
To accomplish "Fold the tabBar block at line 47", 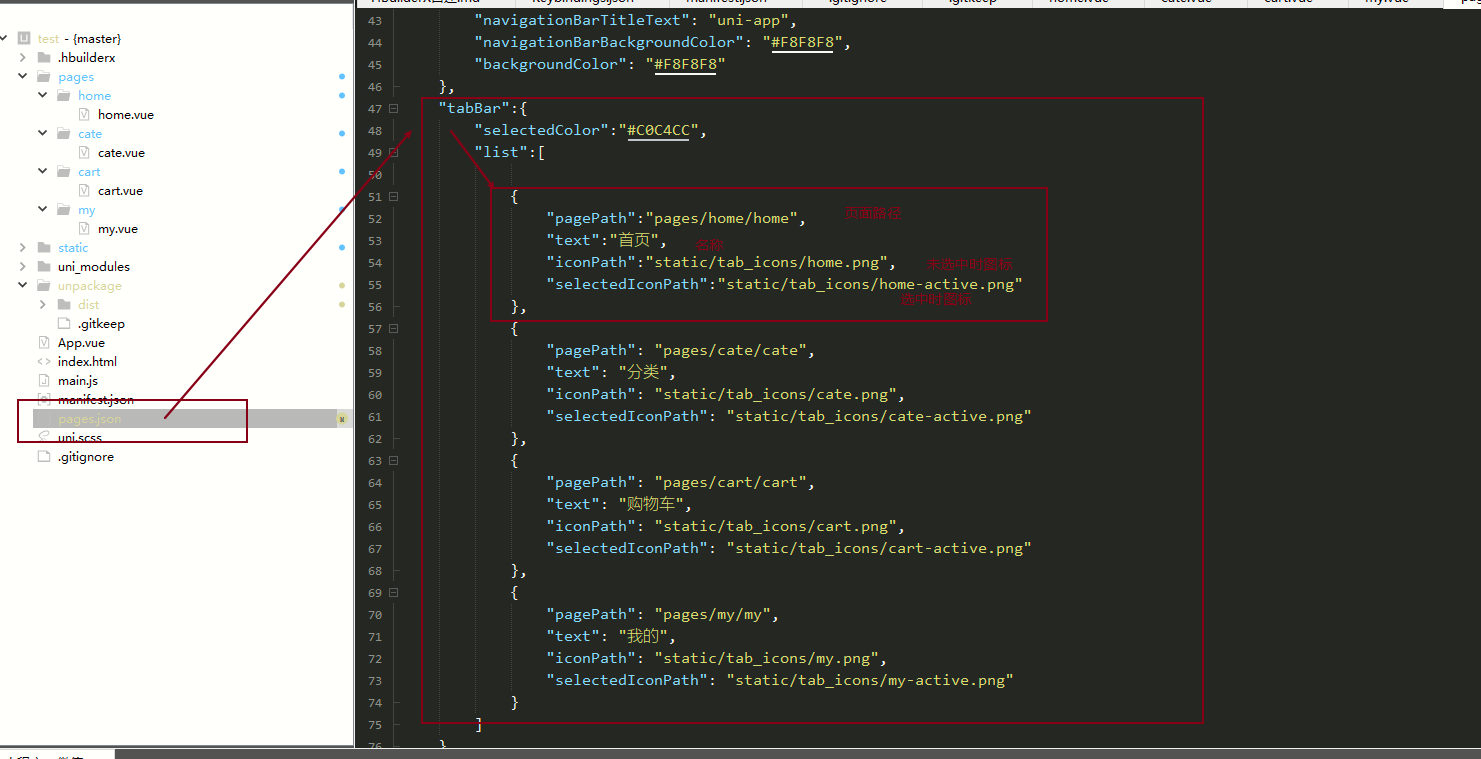I will click(394, 109).
